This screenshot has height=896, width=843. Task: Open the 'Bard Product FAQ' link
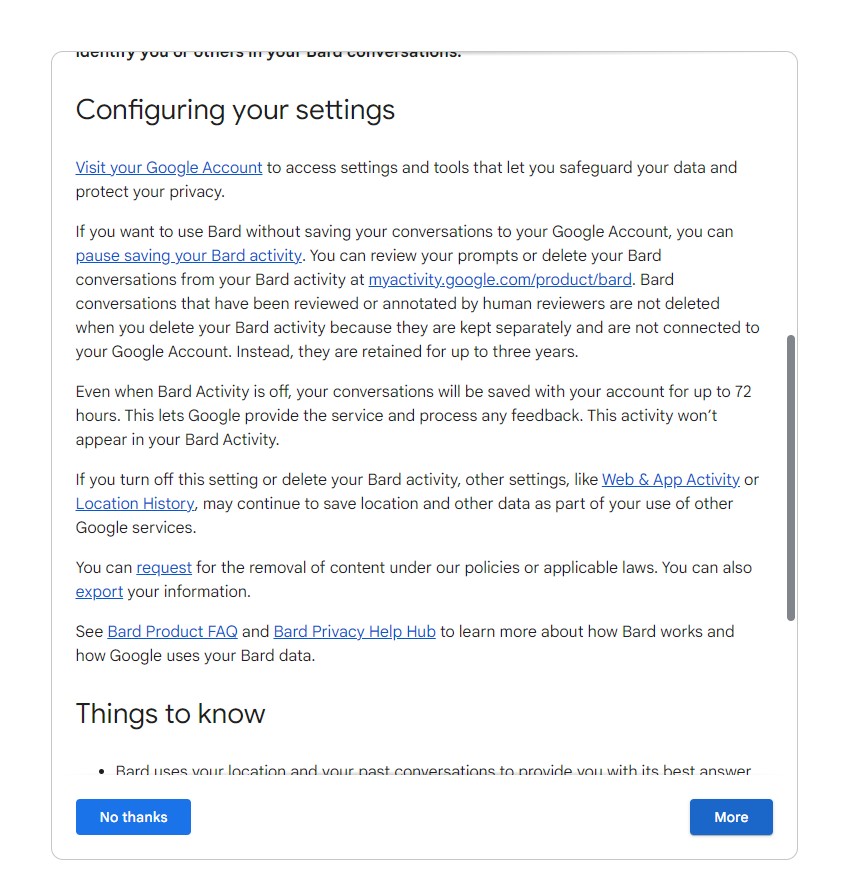click(x=172, y=632)
